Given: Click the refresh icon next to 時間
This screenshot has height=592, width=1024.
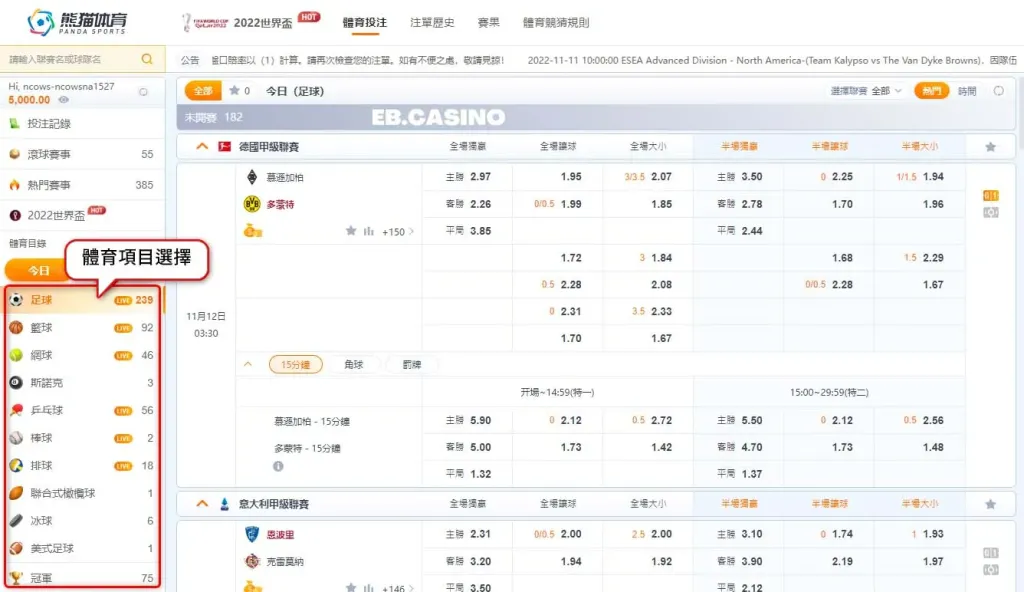Looking at the screenshot, I should pos(998,91).
